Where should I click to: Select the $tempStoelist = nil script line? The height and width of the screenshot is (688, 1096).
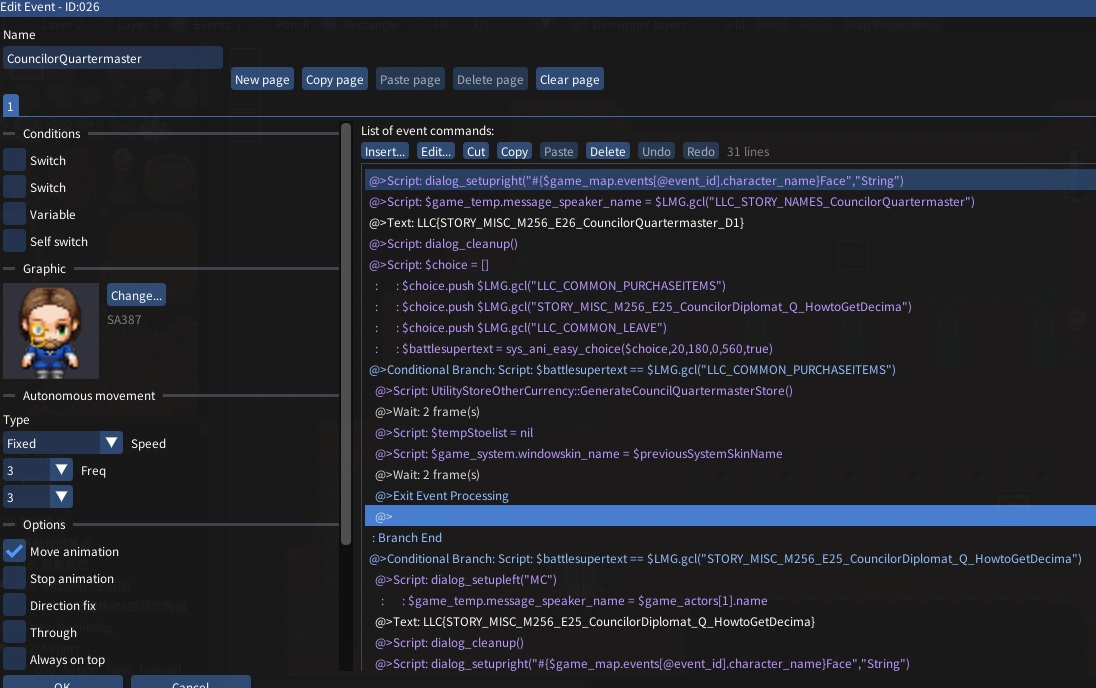[x=730, y=432]
